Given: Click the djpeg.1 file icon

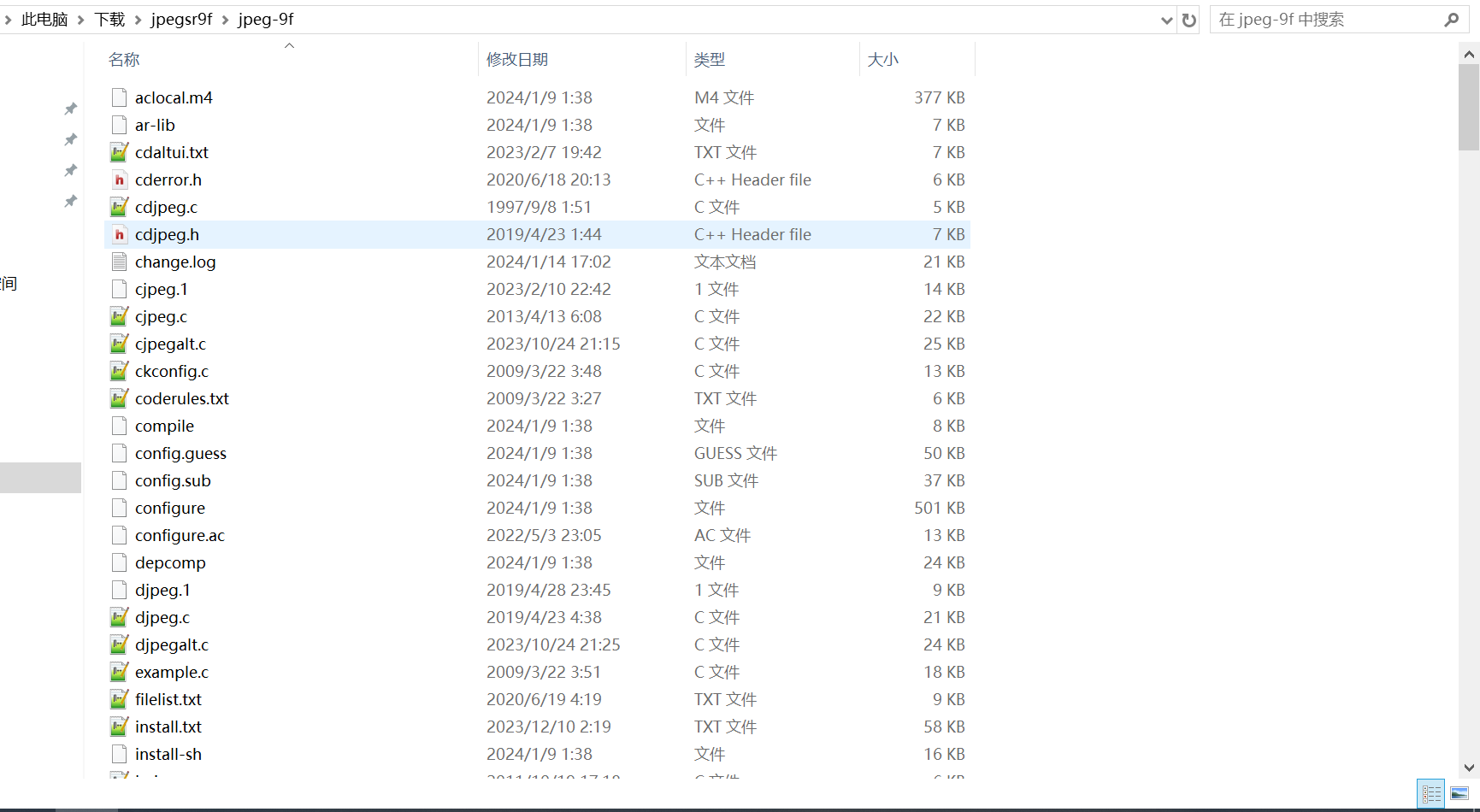Looking at the screenshot, I should point(120,590).
